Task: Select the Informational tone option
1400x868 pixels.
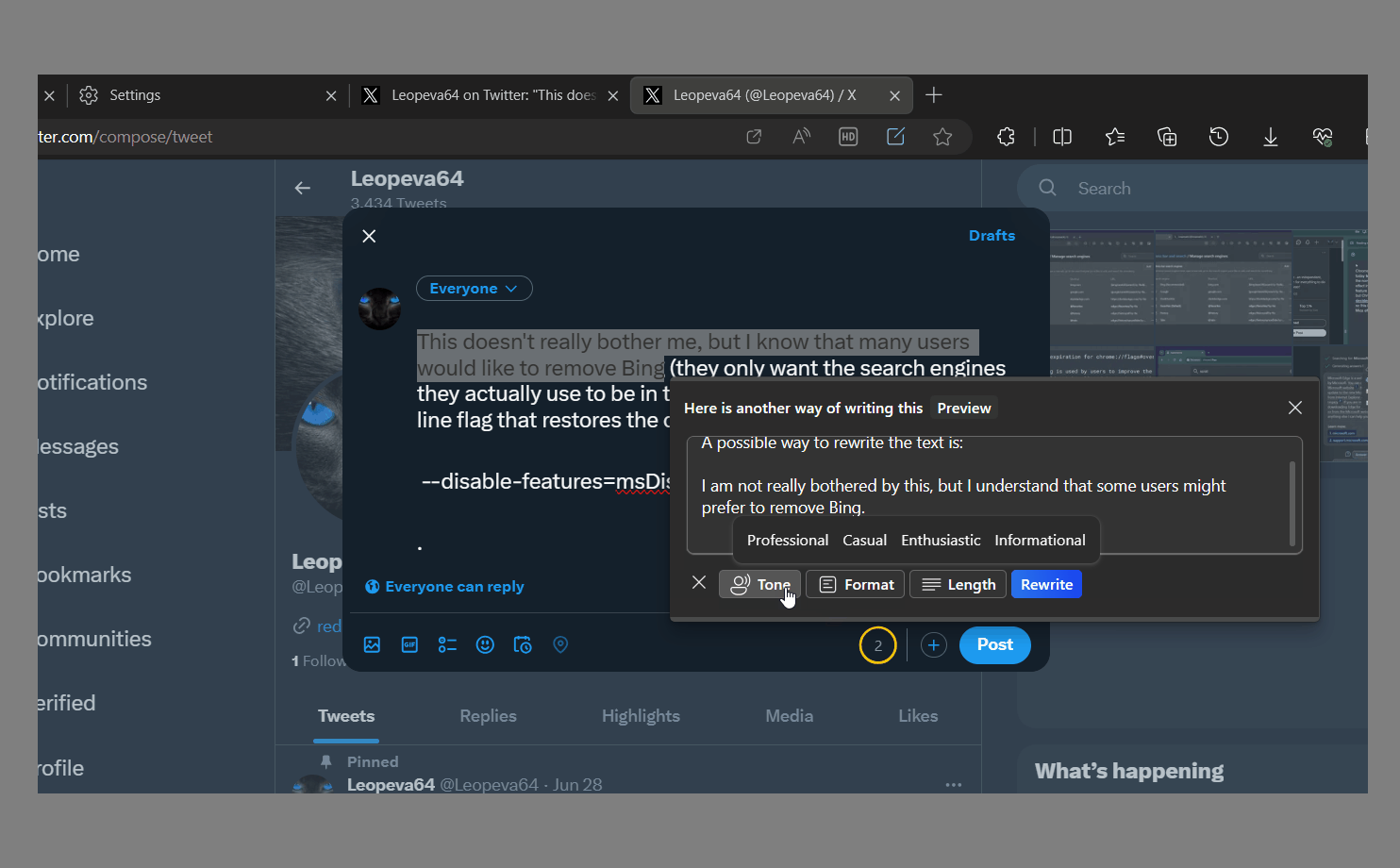Action: tap(1040, 541)
